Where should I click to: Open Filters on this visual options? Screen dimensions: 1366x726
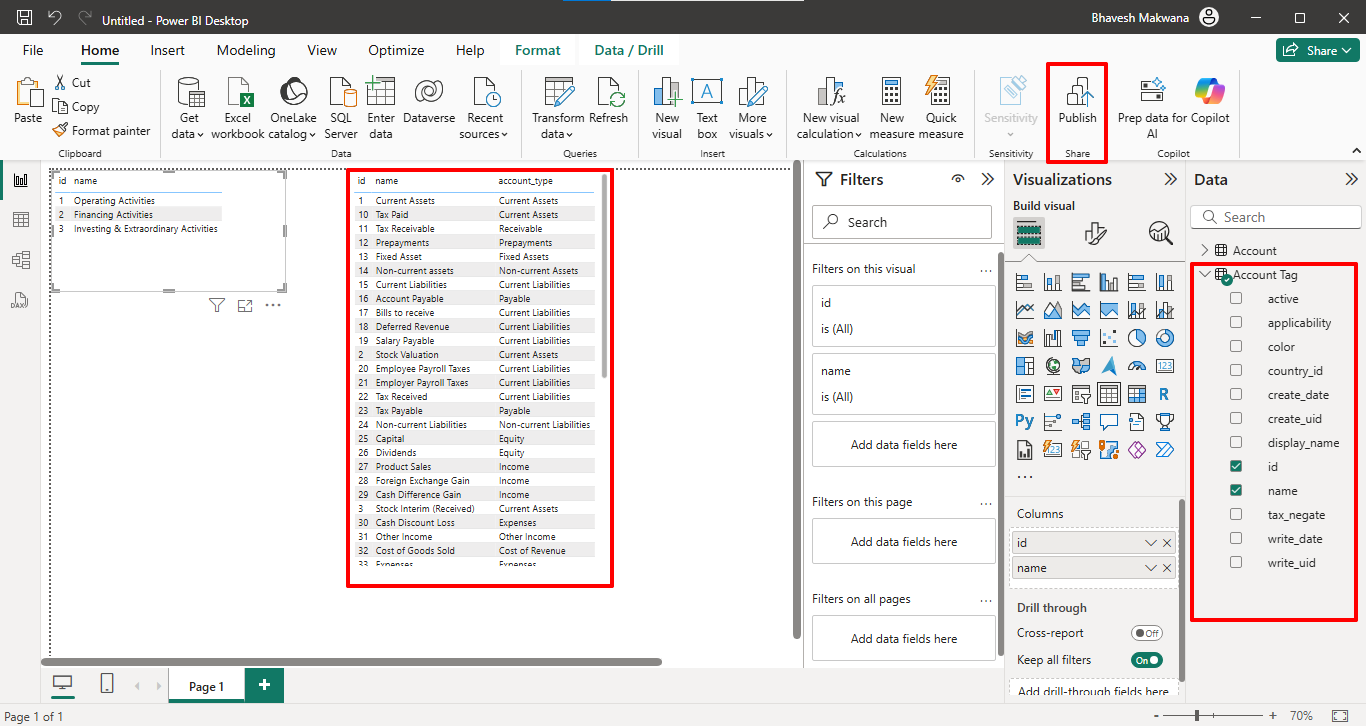click(986, 269)
